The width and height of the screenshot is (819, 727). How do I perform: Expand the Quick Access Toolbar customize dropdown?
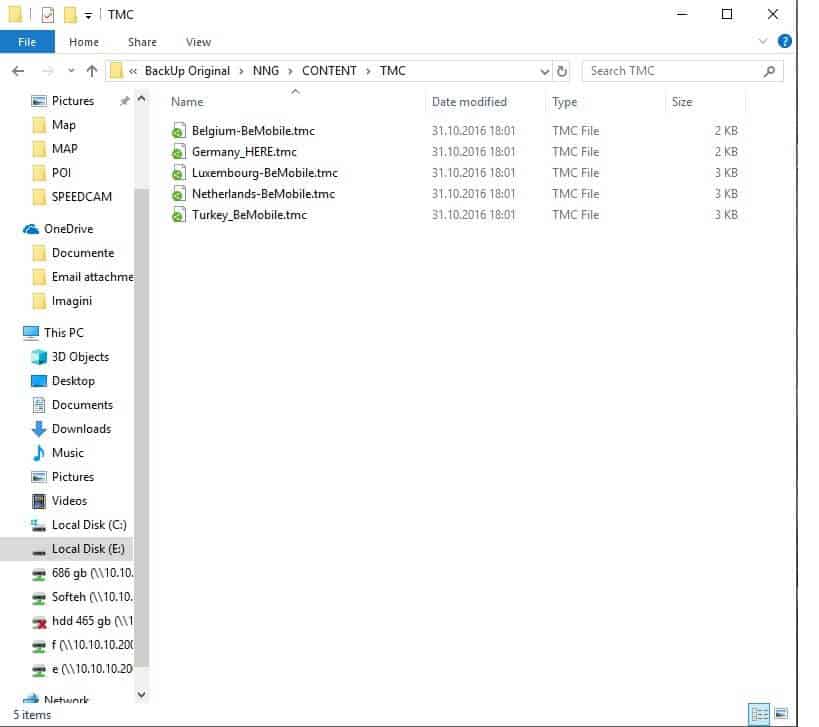(88, 15)
